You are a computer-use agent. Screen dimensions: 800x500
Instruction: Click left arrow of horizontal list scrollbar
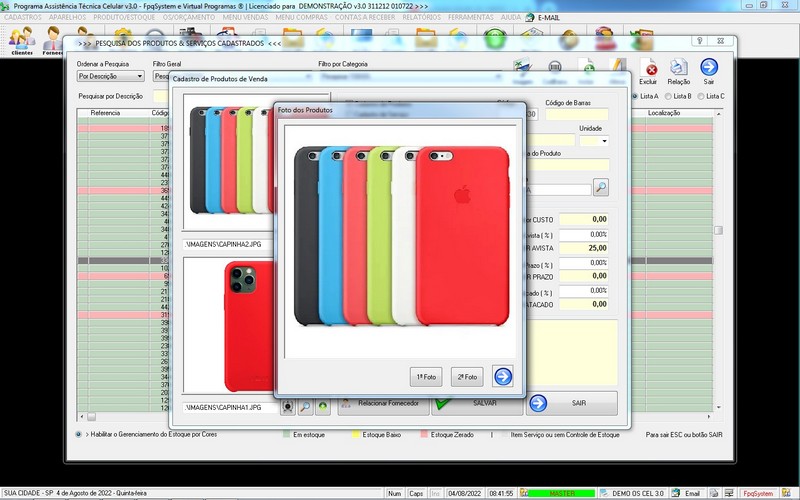tap(82, 416)
